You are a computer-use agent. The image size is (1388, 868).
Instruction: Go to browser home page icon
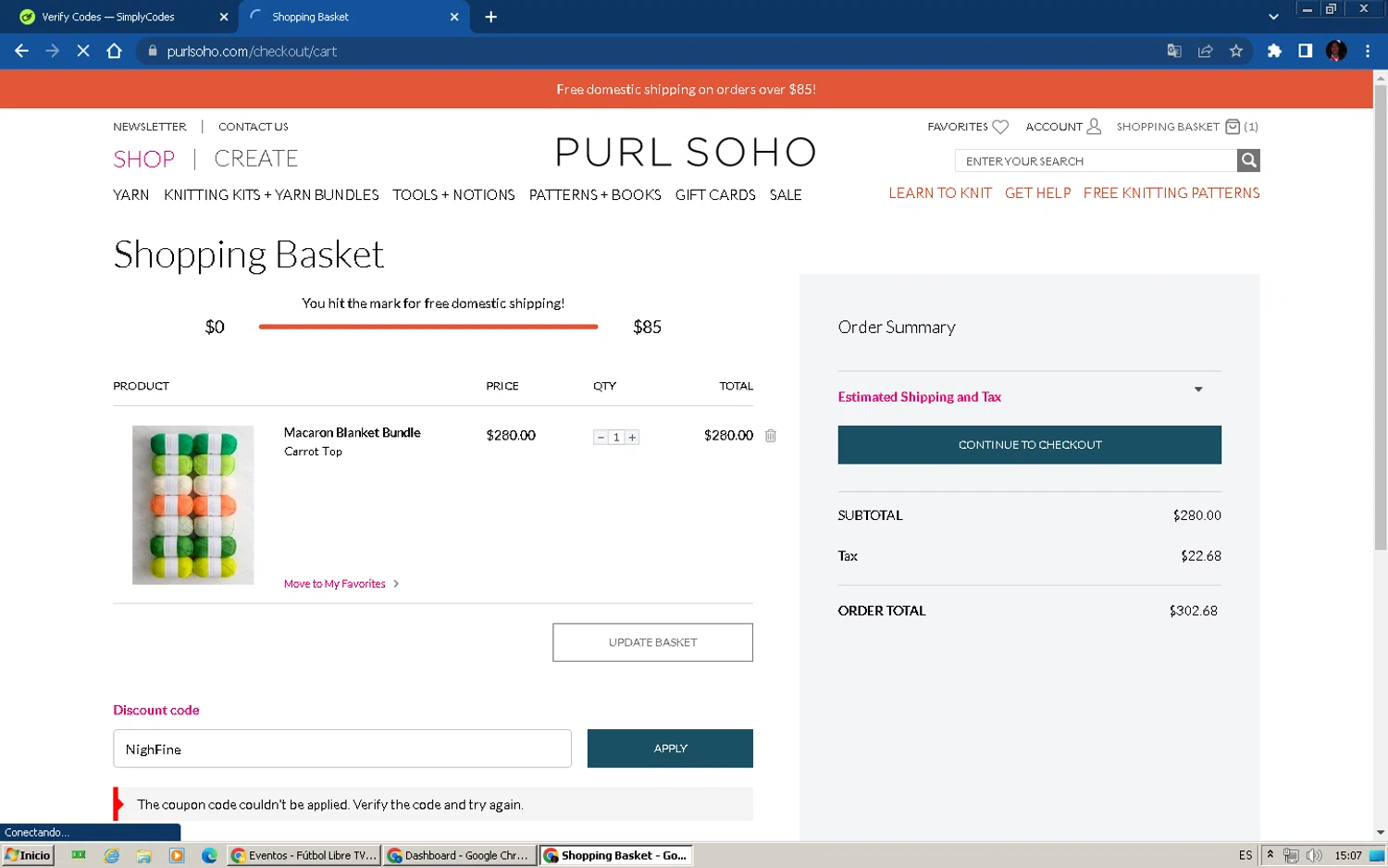[x=114, y=51]
